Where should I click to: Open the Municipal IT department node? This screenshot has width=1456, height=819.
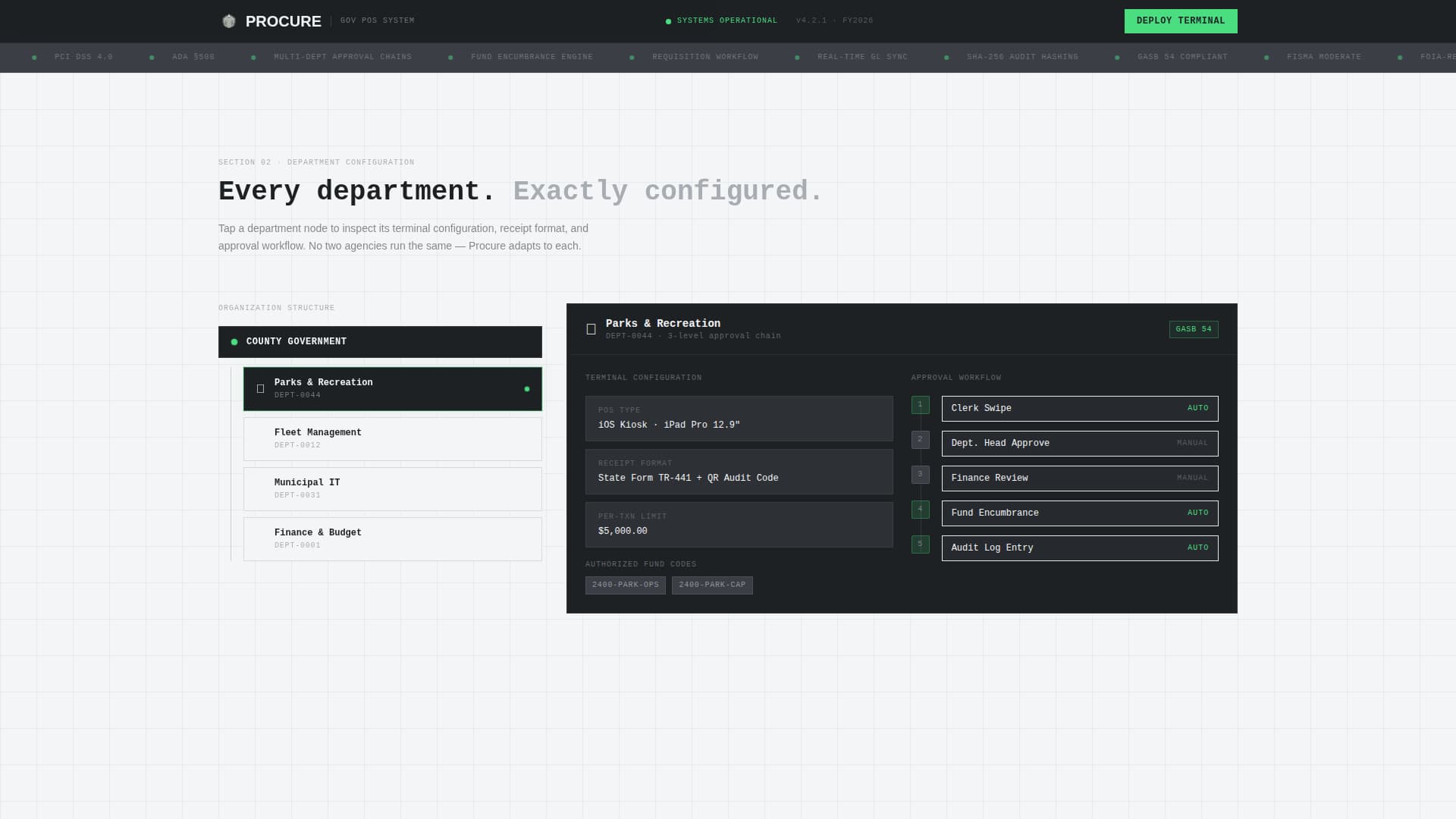pos(392,489)
